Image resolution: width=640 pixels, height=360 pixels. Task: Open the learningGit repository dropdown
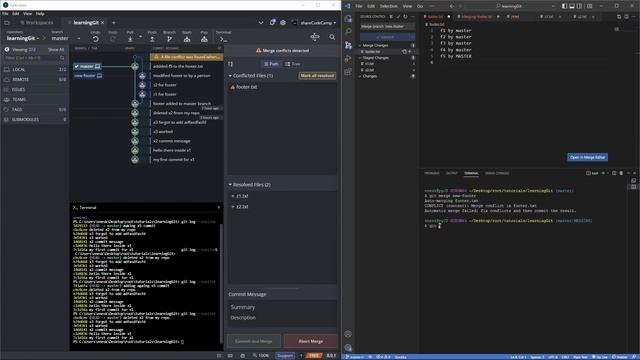[23, 38]
